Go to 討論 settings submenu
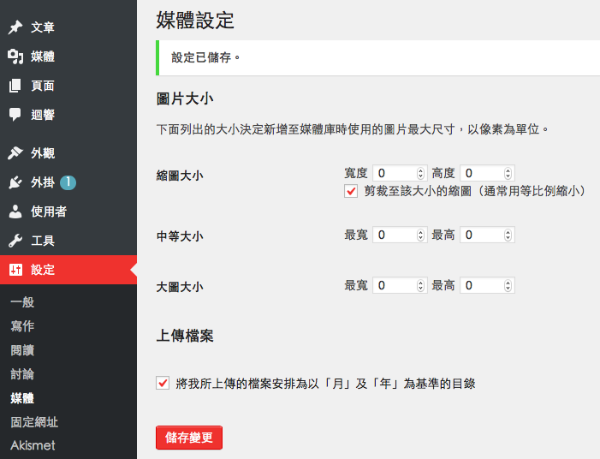This screenshot has width=600, height=459. [22, 374]
